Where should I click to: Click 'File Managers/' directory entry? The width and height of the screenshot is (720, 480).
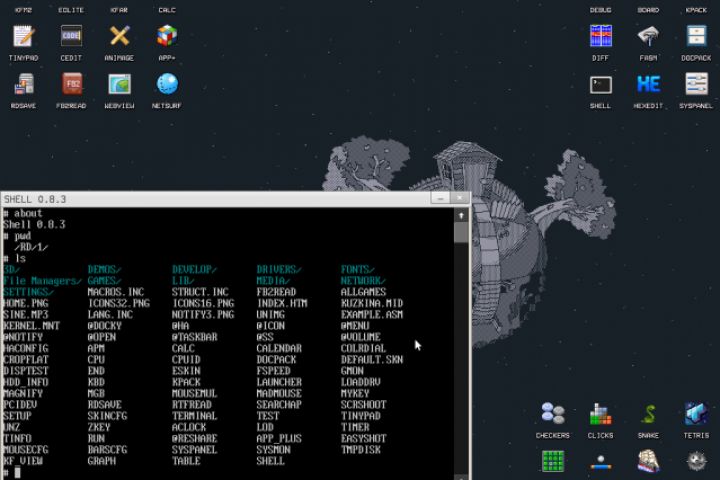(x=42, y=281)
